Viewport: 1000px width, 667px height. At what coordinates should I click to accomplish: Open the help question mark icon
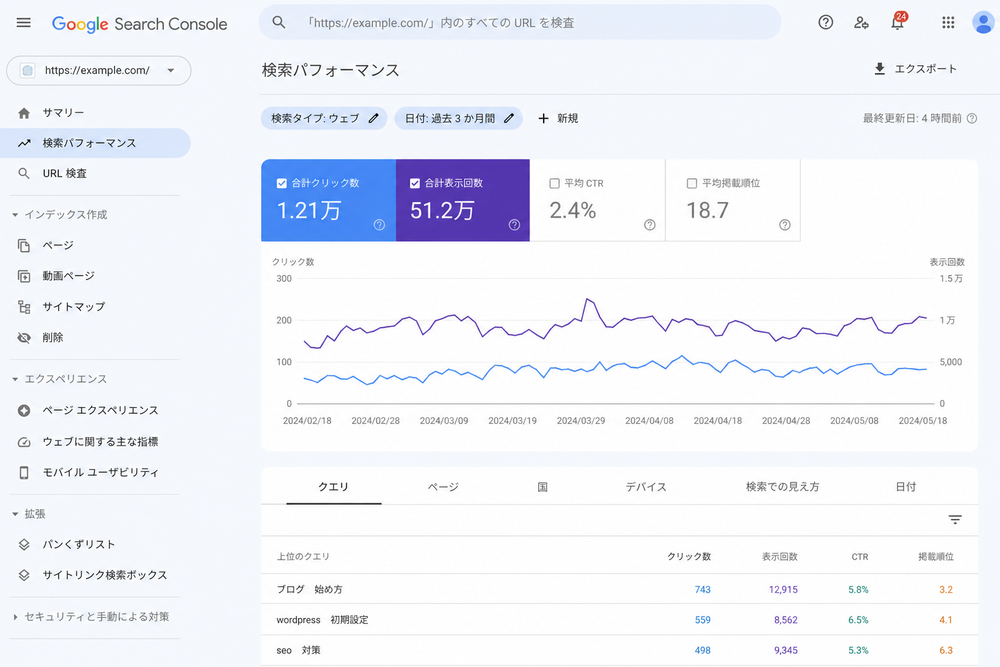click(825, 23)
